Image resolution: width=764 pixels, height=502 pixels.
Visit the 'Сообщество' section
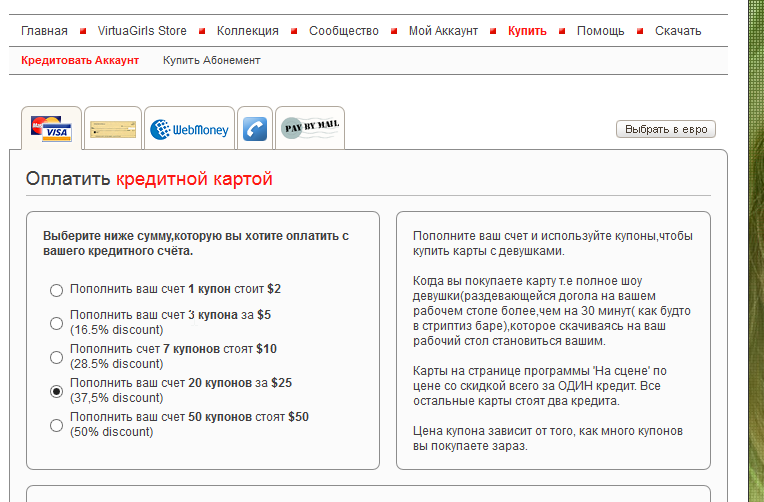pyautogui.click(x=344, y=31)
